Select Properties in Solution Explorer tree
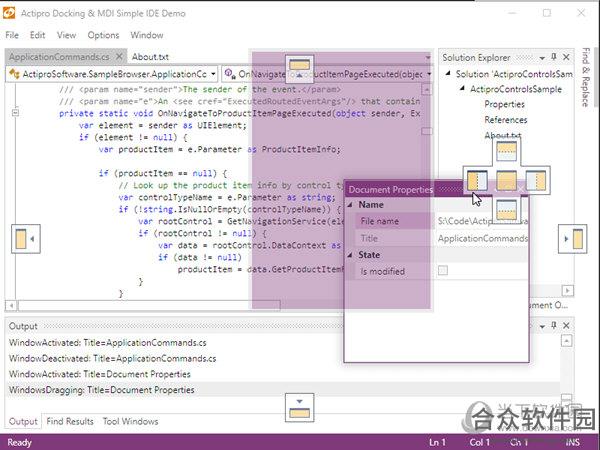The height and width of the screenshot is (450, 600). click(504, 104)
